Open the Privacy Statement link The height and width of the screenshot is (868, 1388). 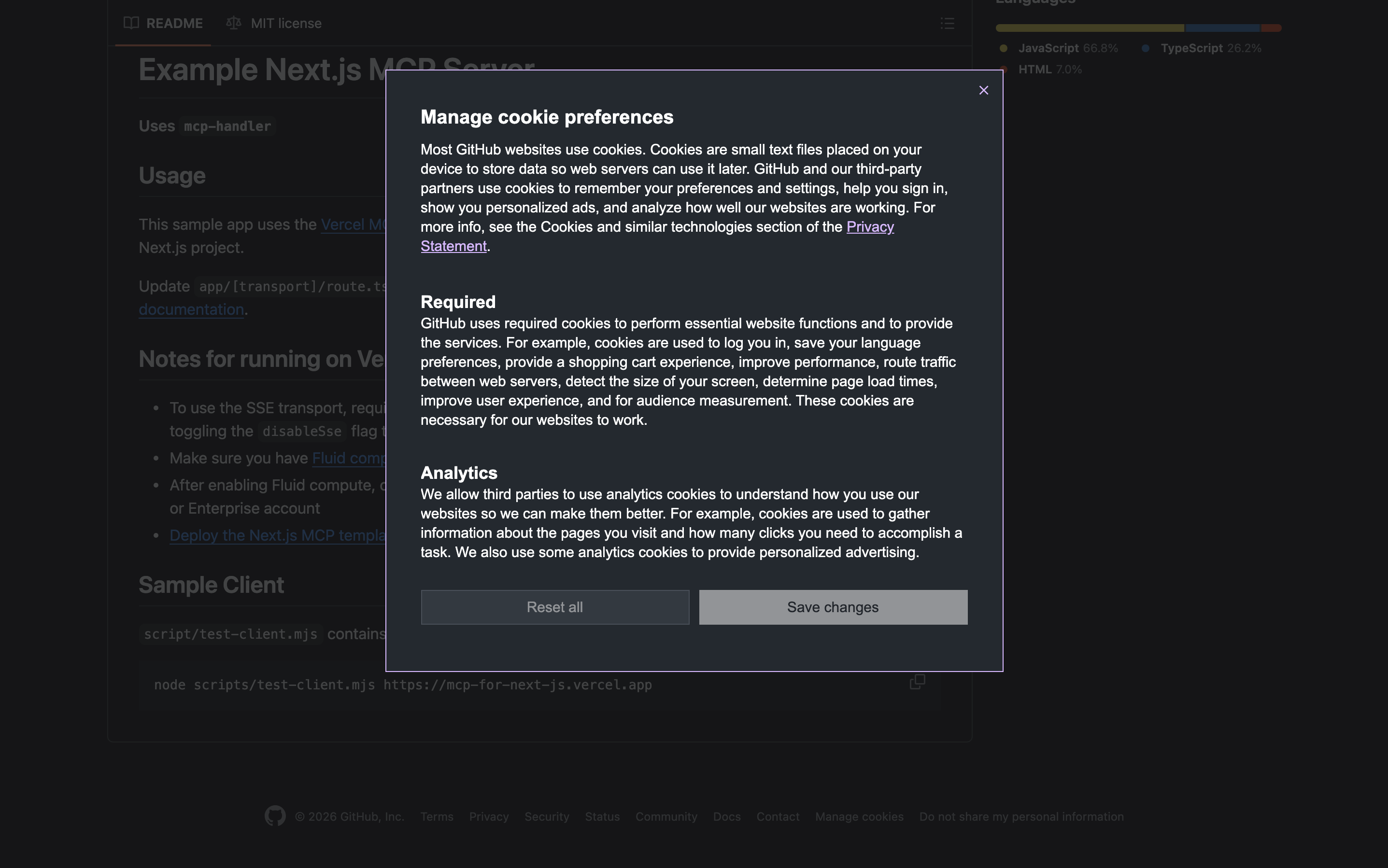pos(869,227)
